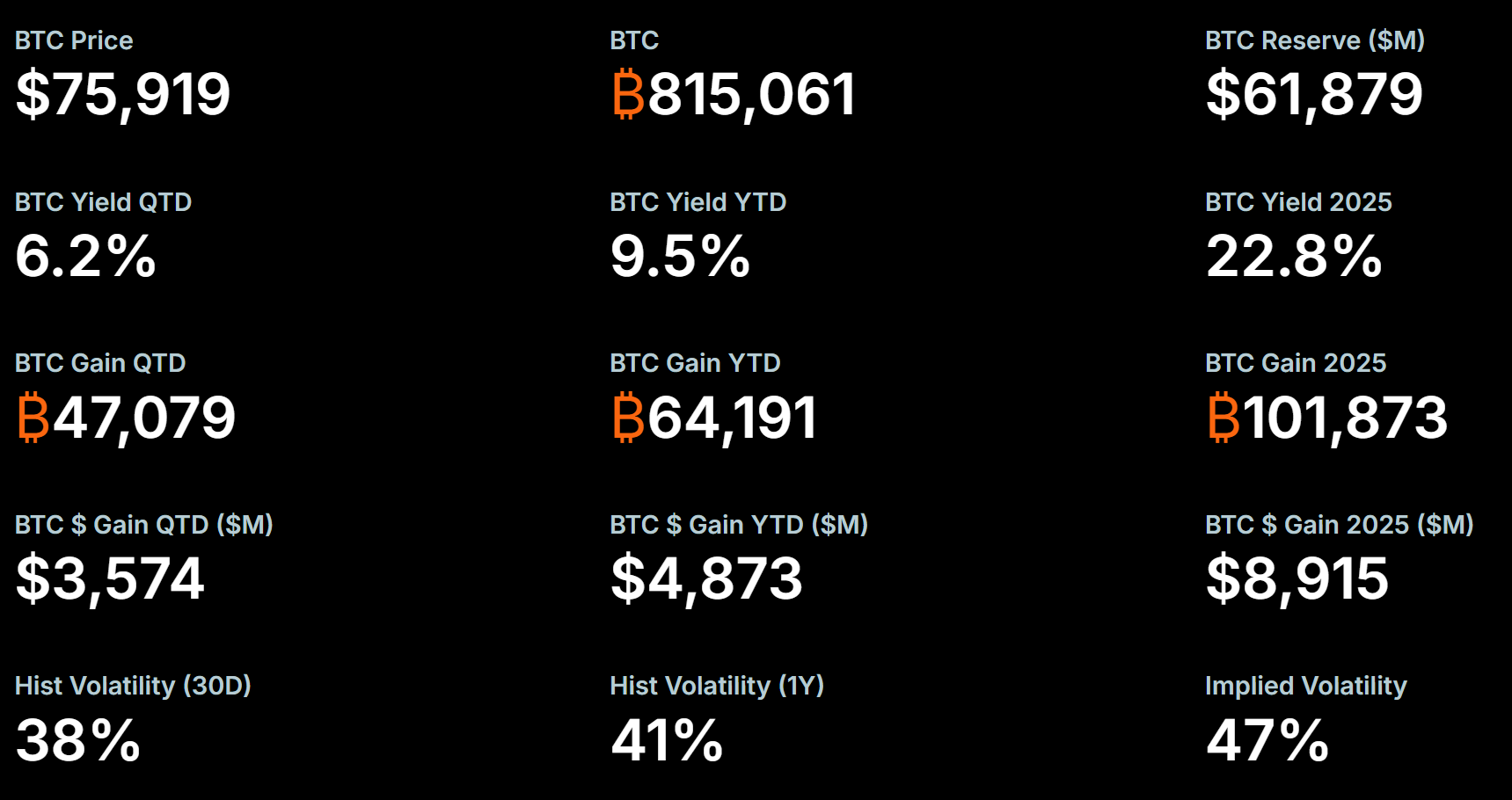Click the $75,919 price value

[x=123, y=95]
